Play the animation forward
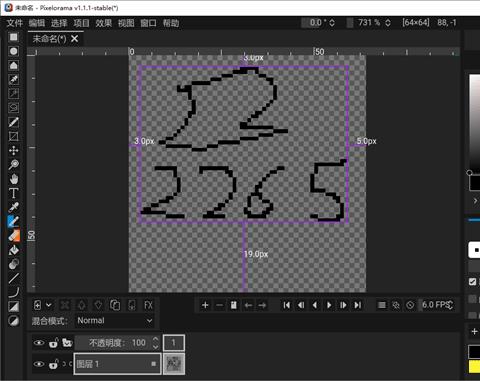 click(329, 305)
